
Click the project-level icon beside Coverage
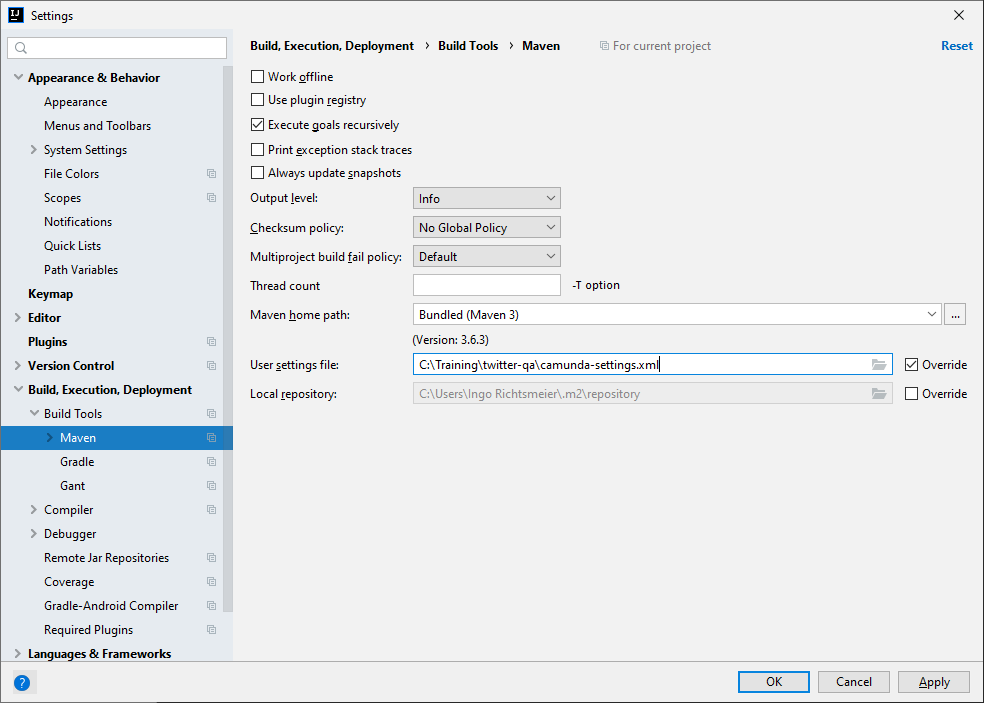coord(211,582)
